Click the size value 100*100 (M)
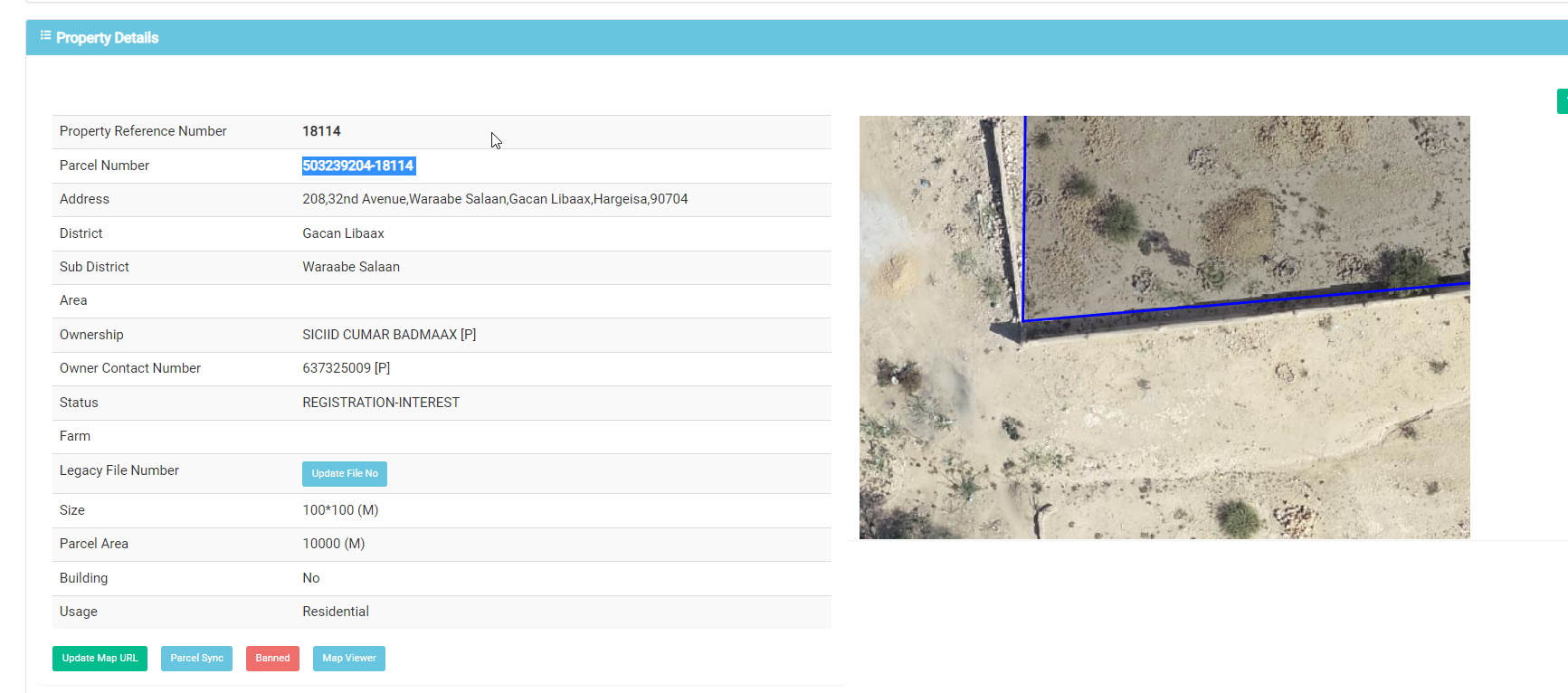The height and width of the screenshot is (693, 1568). coord(340,510)
